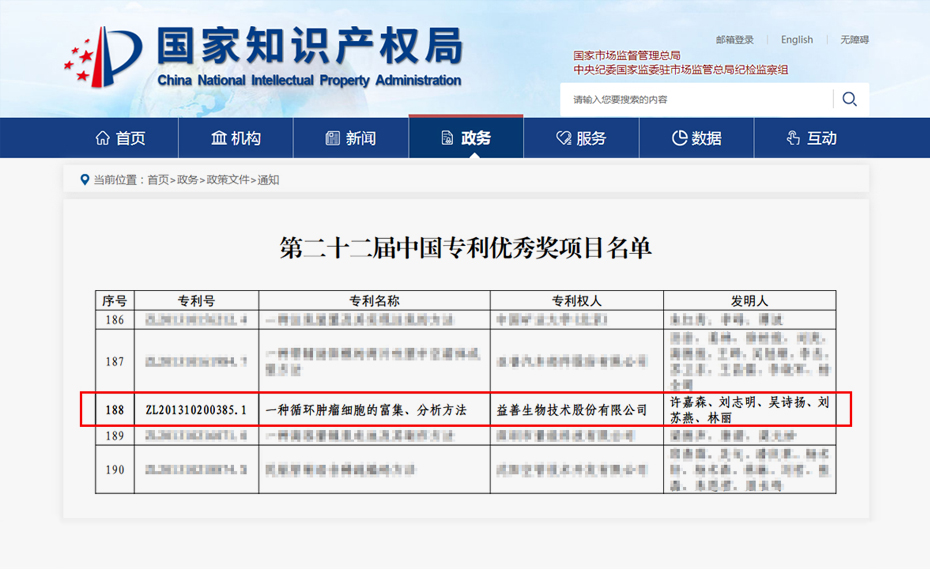Viewport: 930px width, 569px height.
Task: Click China National Intellectual Property Administration text
Action: point(309,80)
